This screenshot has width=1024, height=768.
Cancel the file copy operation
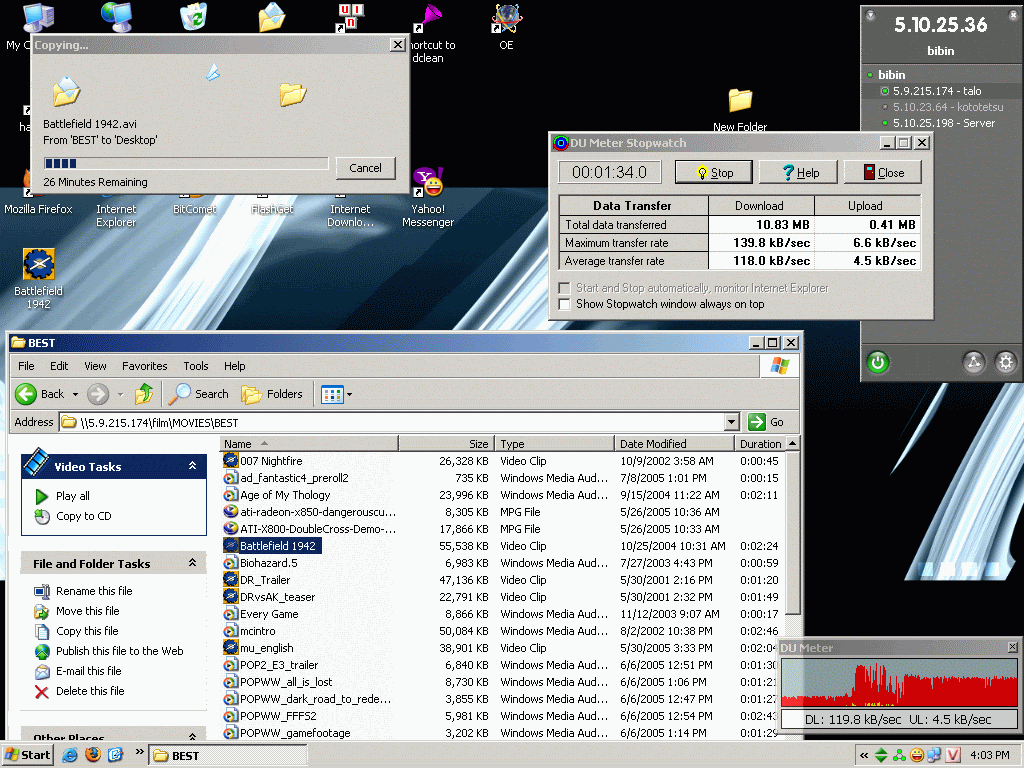tap(365, 168)
